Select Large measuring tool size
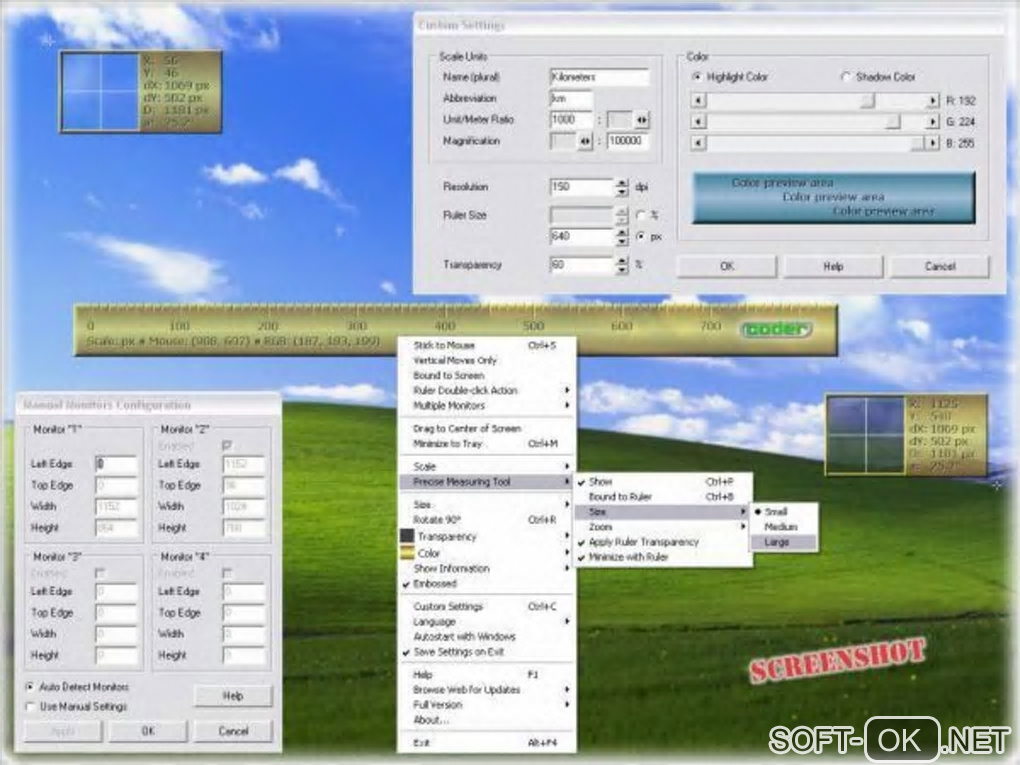The image size is (1020, 765). click(783, 542)
